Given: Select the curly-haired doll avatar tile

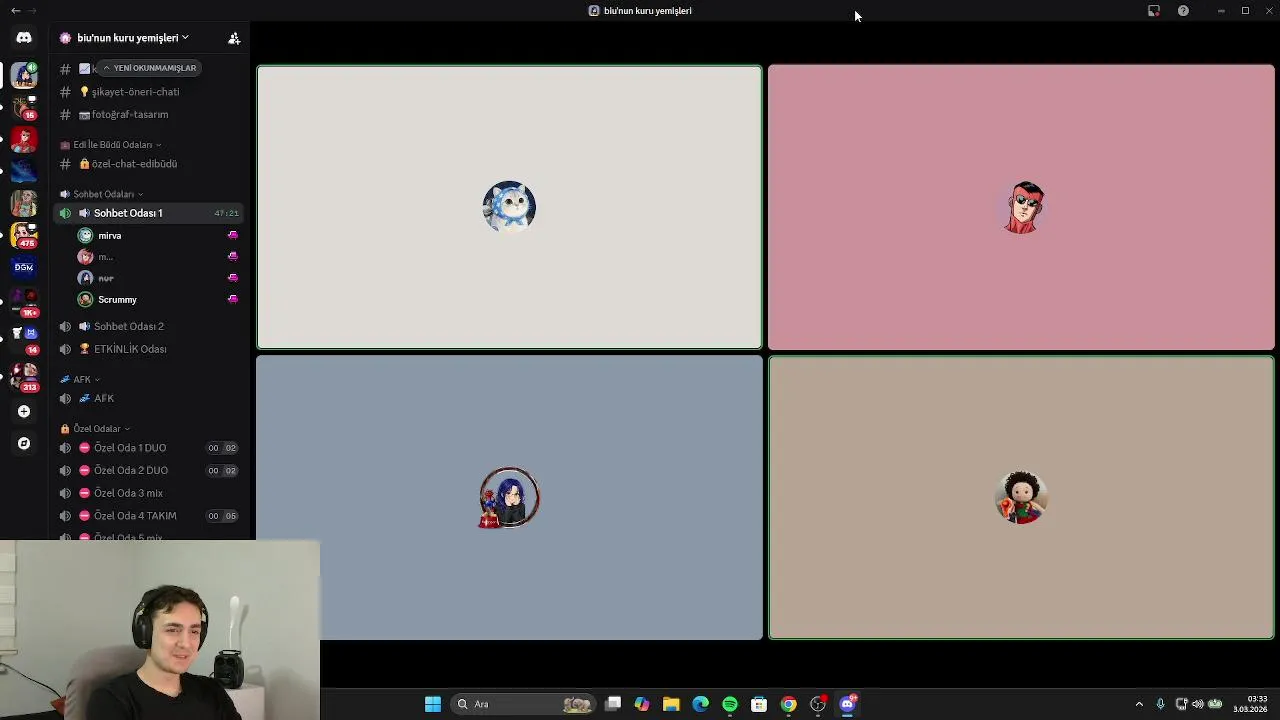Looking at the screenshot, I should tap(1021, 497).
